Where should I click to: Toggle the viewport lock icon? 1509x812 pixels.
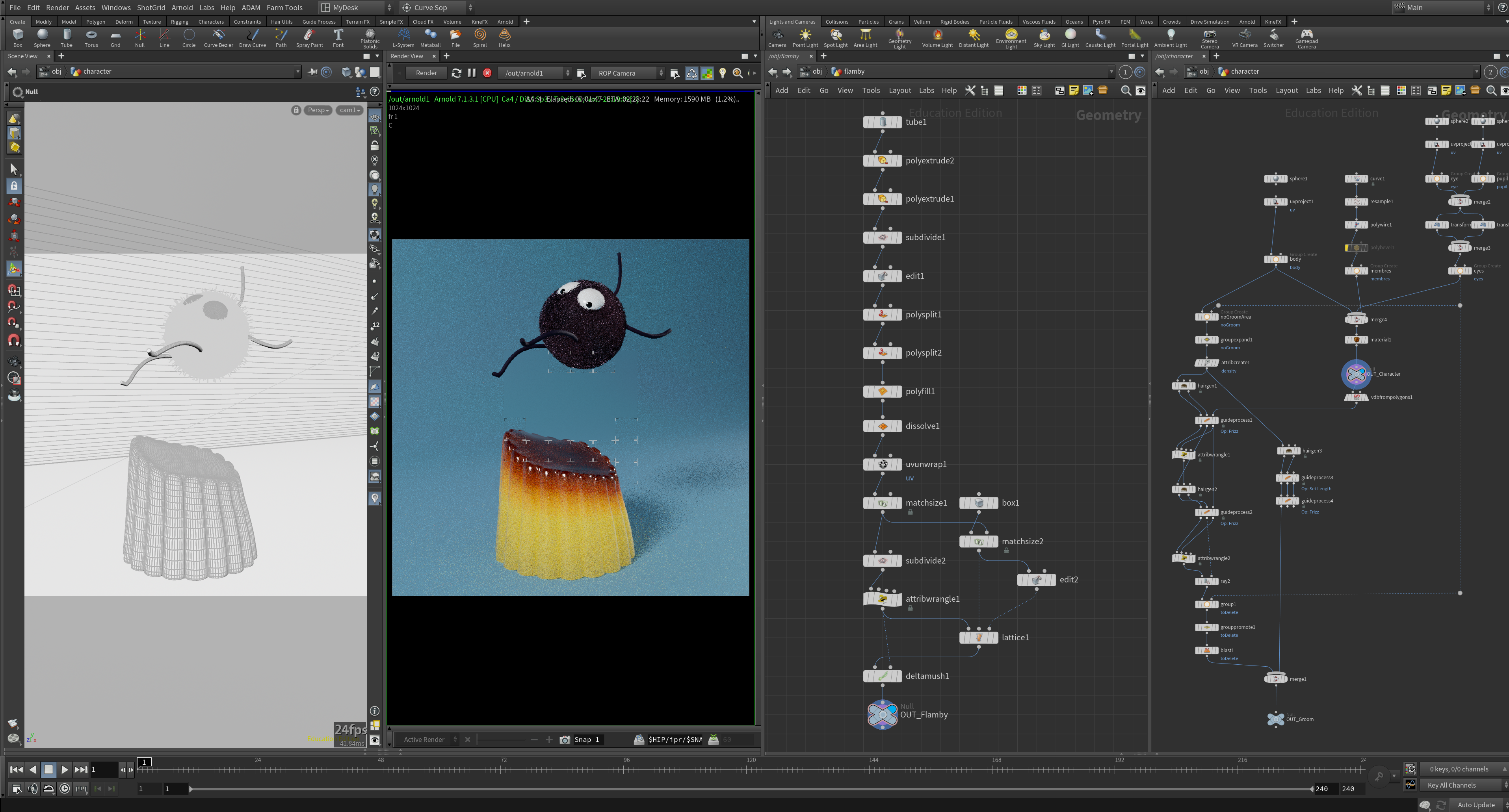coord(296,110)
